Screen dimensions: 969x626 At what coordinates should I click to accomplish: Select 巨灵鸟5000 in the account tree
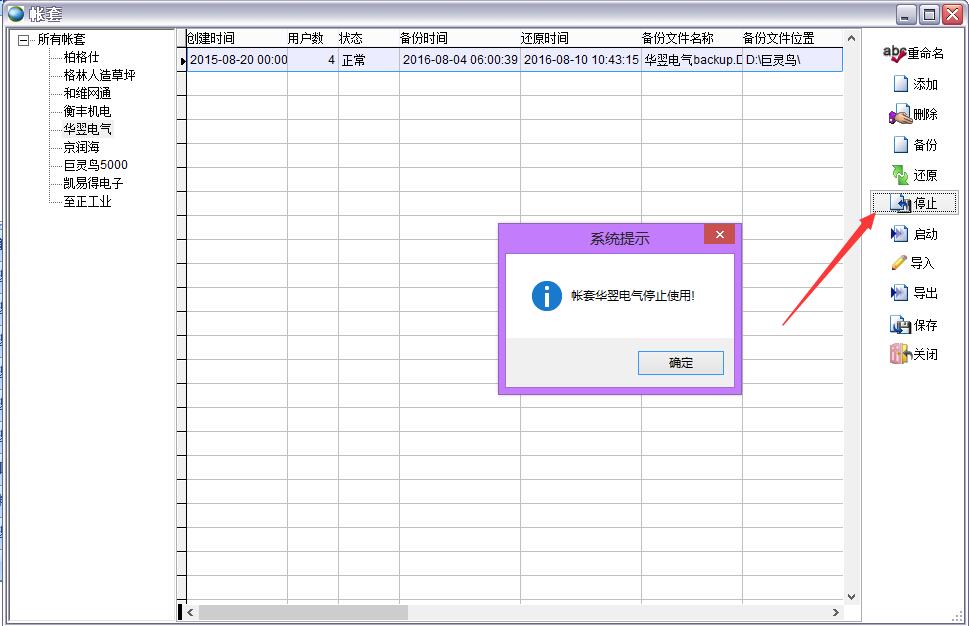tap(95, 165)
